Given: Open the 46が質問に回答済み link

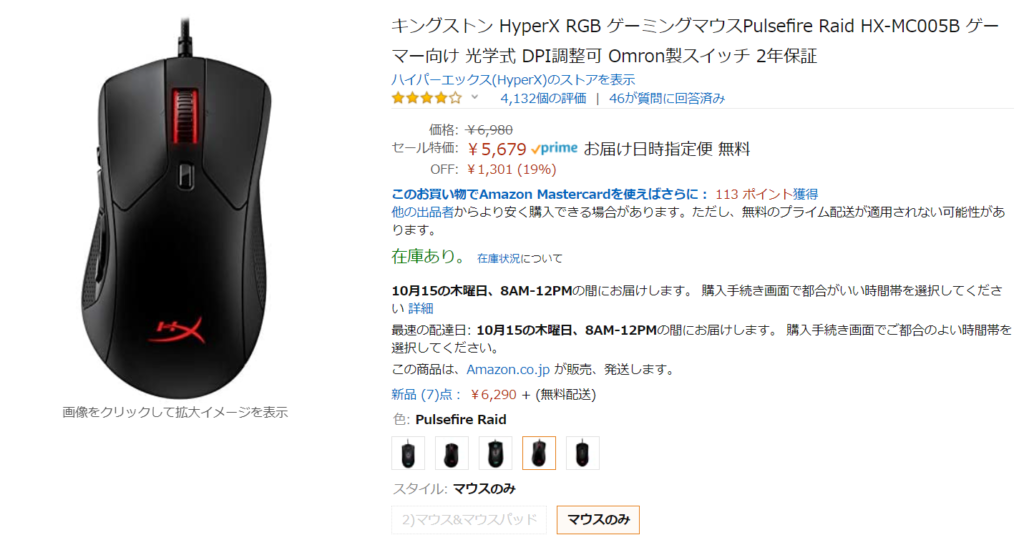Looking at the screenshot, I should [667, 99].
